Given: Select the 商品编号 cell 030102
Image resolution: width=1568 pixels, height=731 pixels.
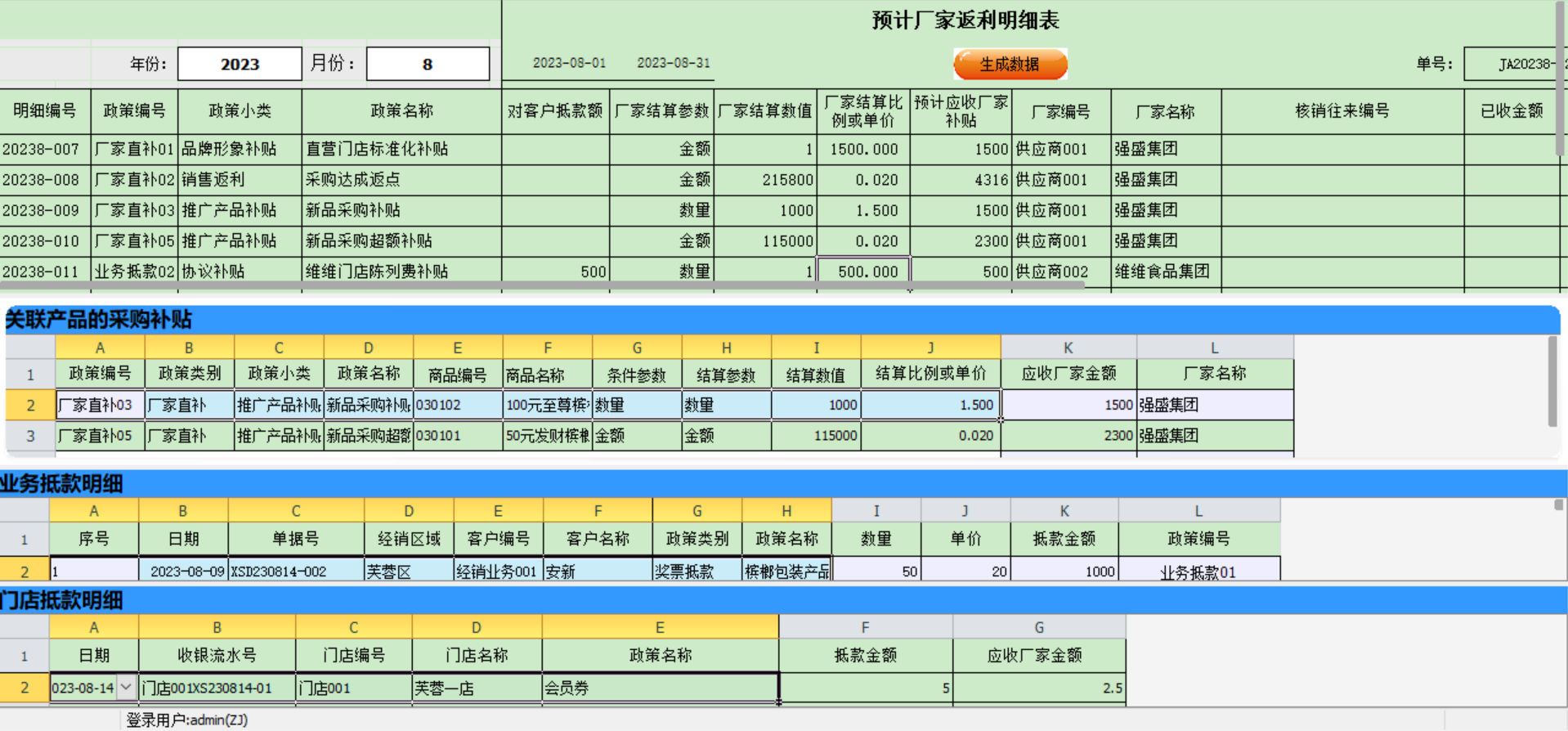Looking at the screenshot, I should (458, 405).
